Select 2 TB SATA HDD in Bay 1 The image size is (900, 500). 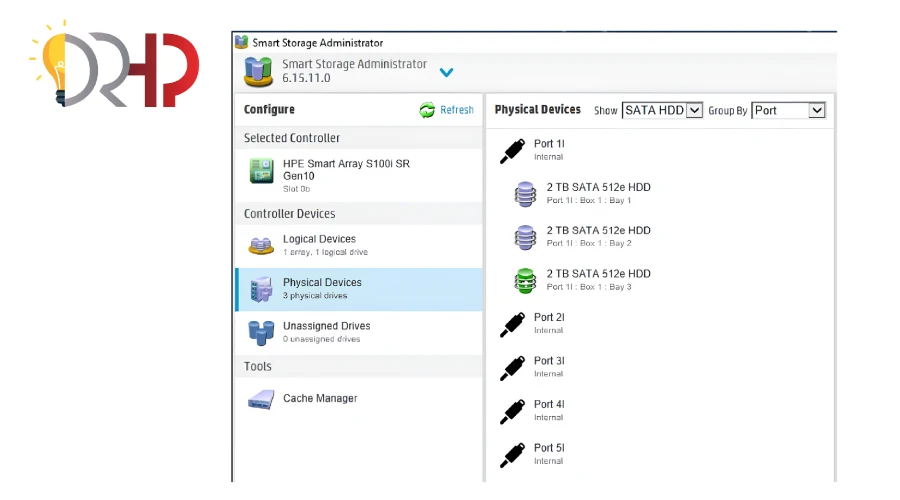(x=599, y=187)
